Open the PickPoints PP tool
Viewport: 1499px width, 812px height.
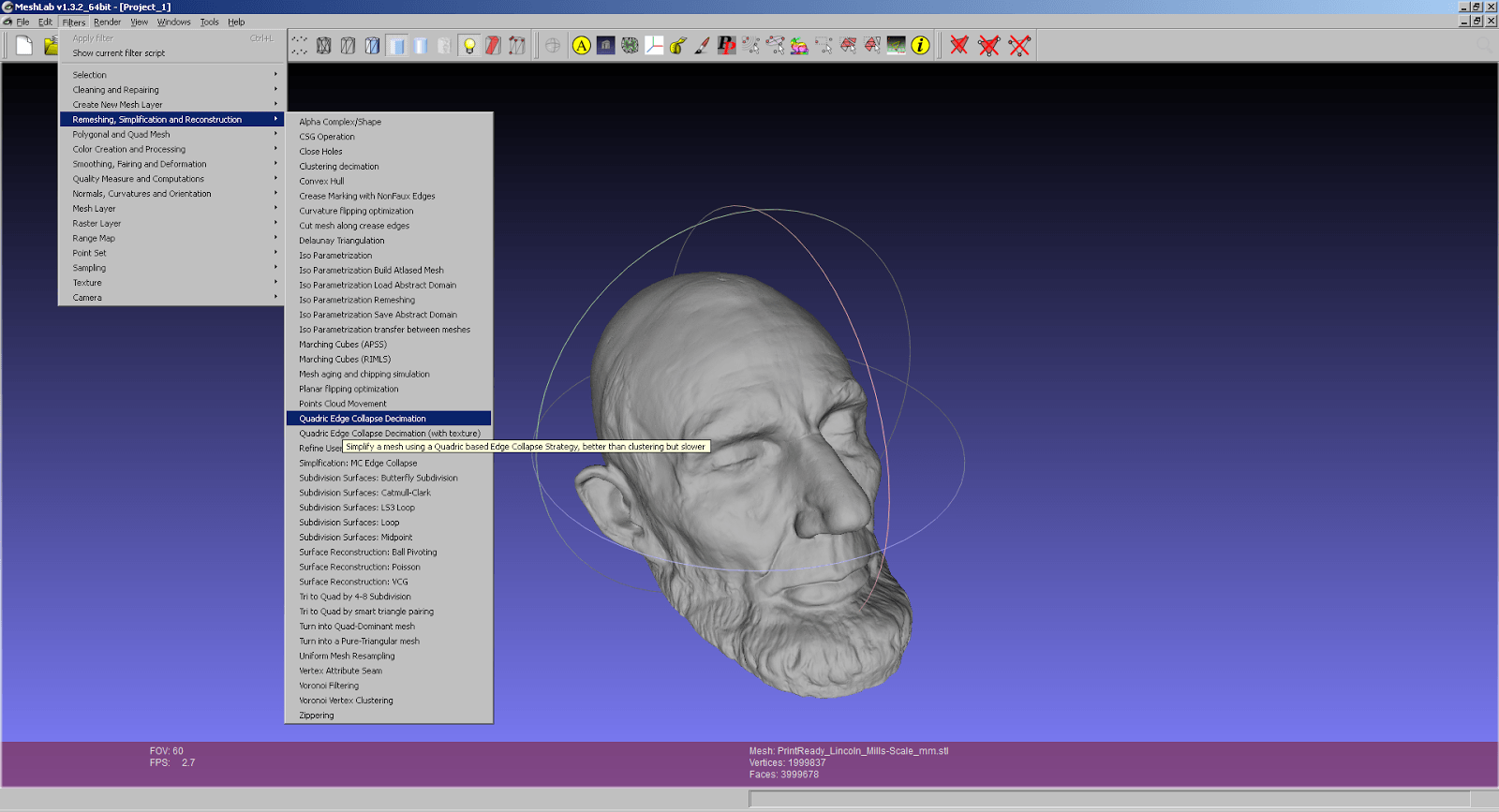[x=726, y=45]
